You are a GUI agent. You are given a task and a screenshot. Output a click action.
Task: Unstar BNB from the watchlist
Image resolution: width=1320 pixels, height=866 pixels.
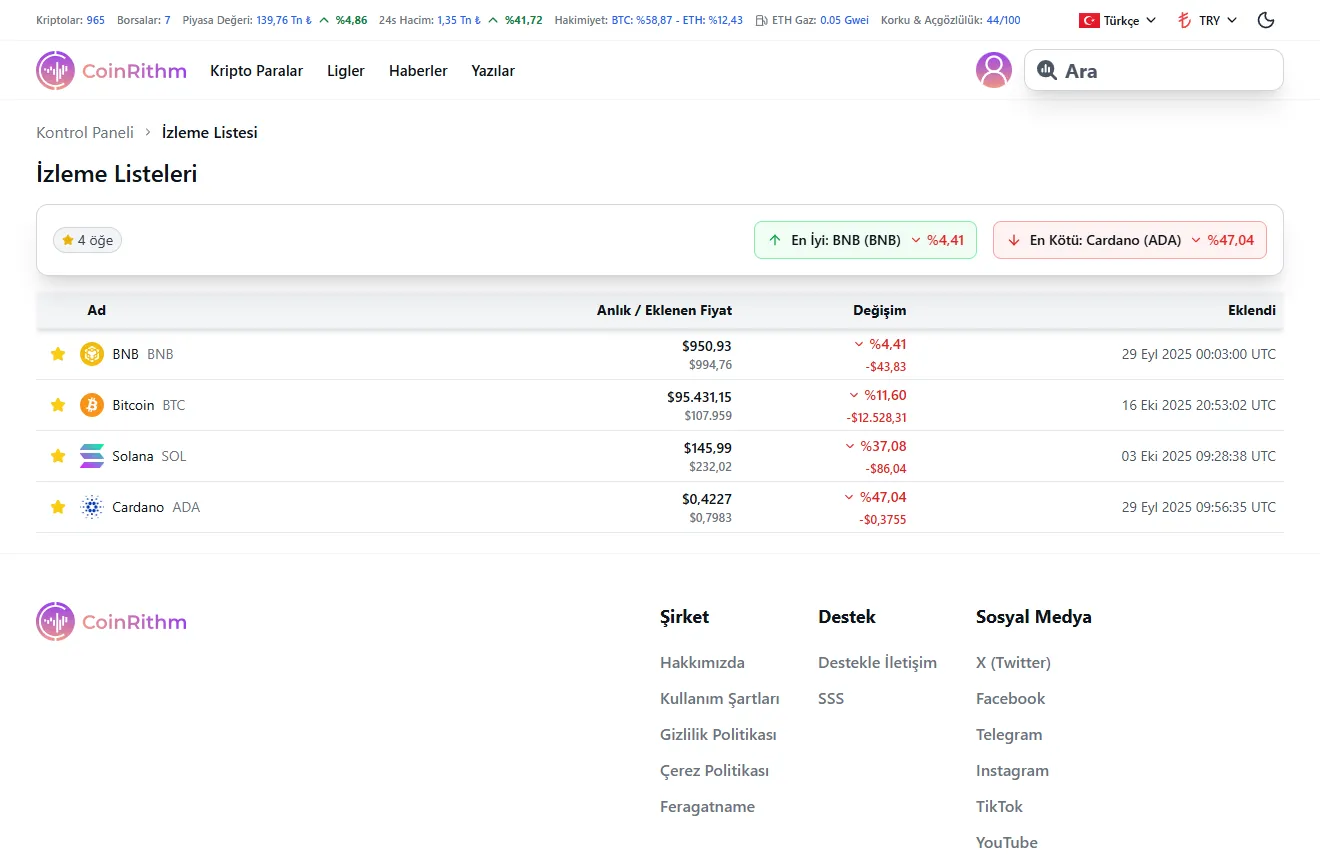(58, 354)
